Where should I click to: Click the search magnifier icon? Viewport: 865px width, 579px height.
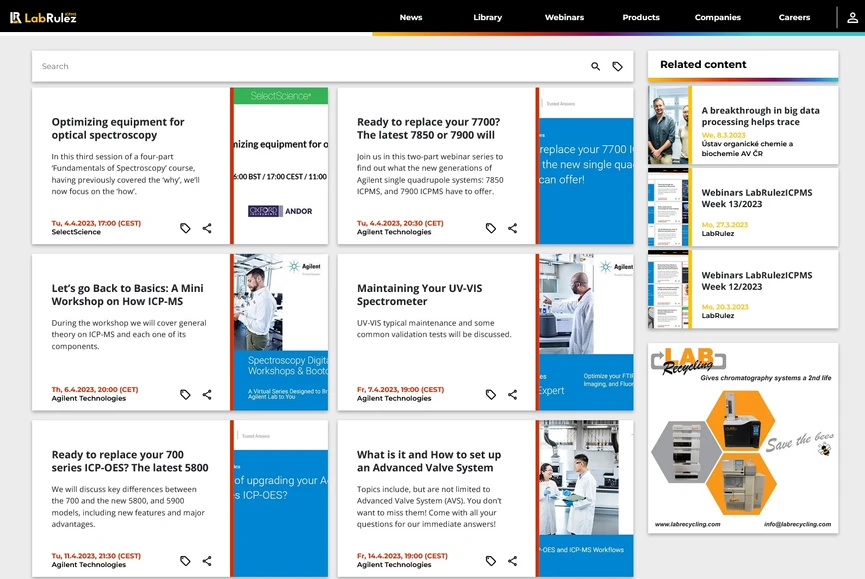595,66
